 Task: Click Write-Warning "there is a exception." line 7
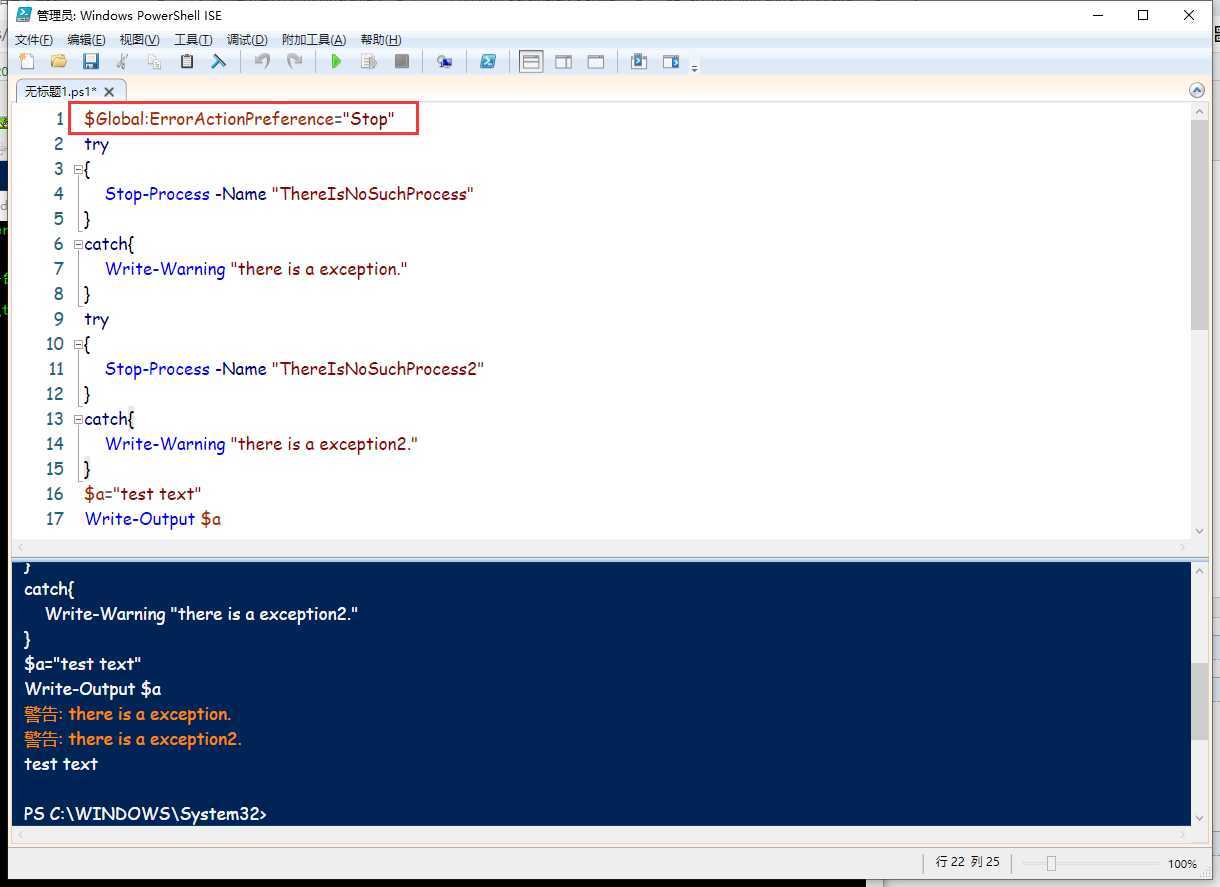pyautogui.click(x=256, y=269)
